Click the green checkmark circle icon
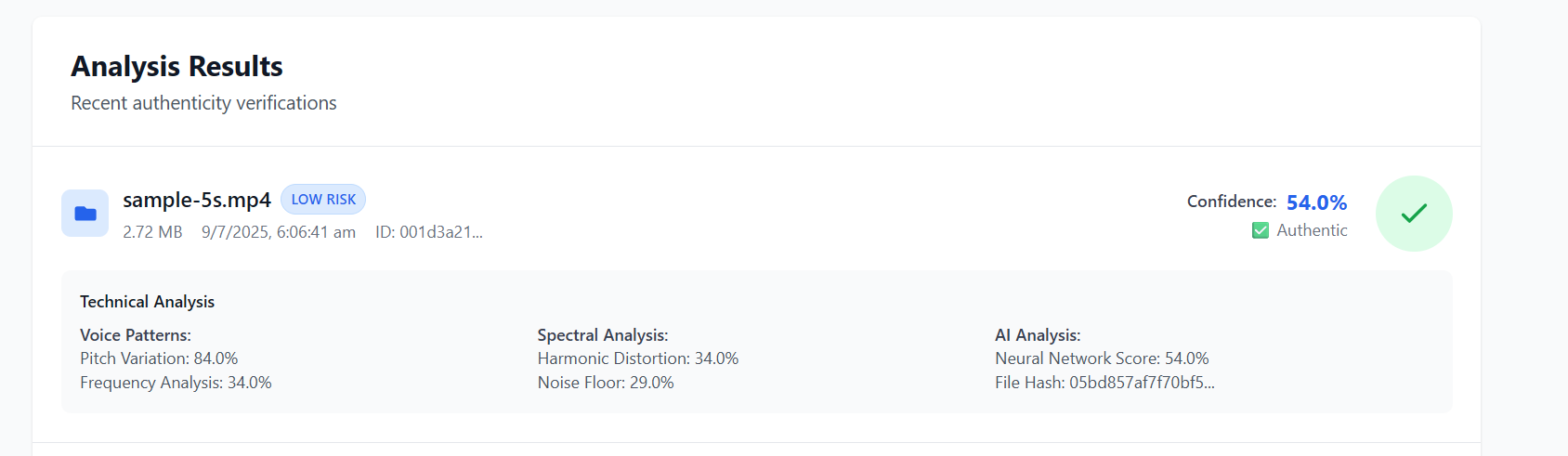The height and width of the screenshot is (456, 1568). click(1413, 214)
